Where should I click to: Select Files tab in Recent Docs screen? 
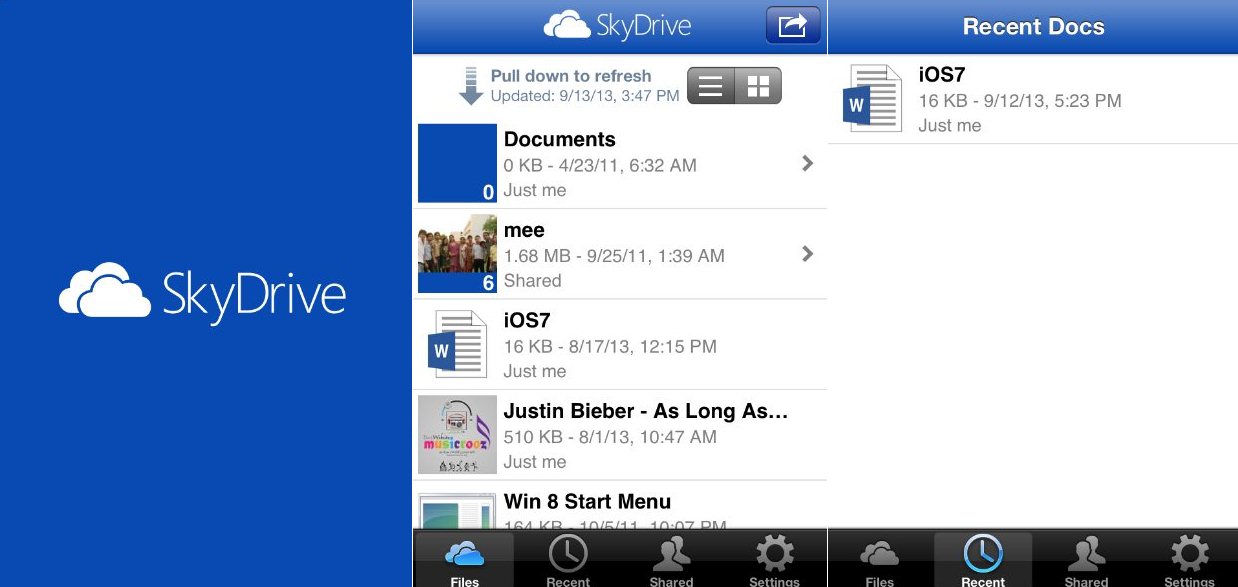(x=880, y=560)
